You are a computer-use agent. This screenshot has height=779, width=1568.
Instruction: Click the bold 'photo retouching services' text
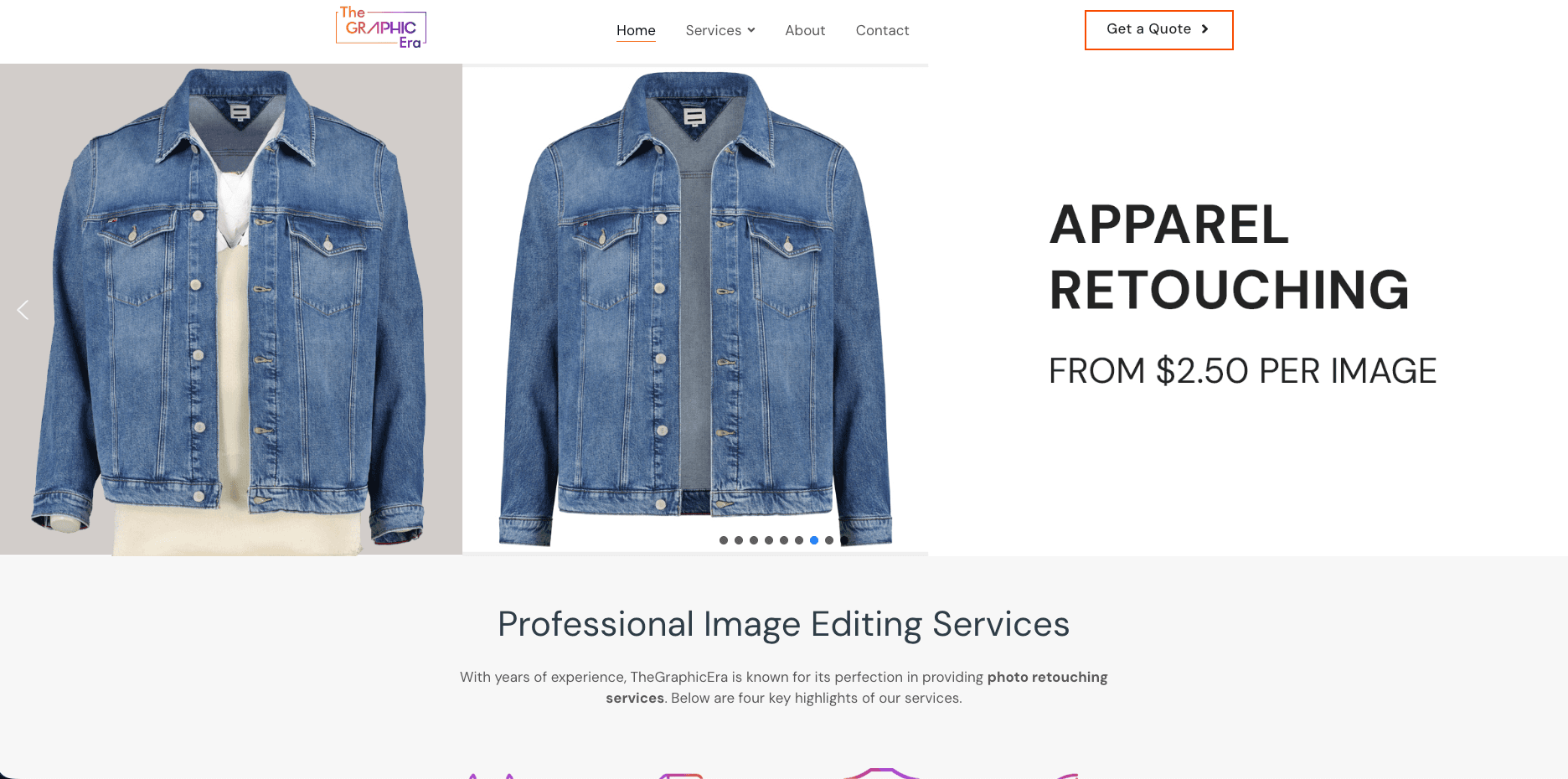point(856,688)
